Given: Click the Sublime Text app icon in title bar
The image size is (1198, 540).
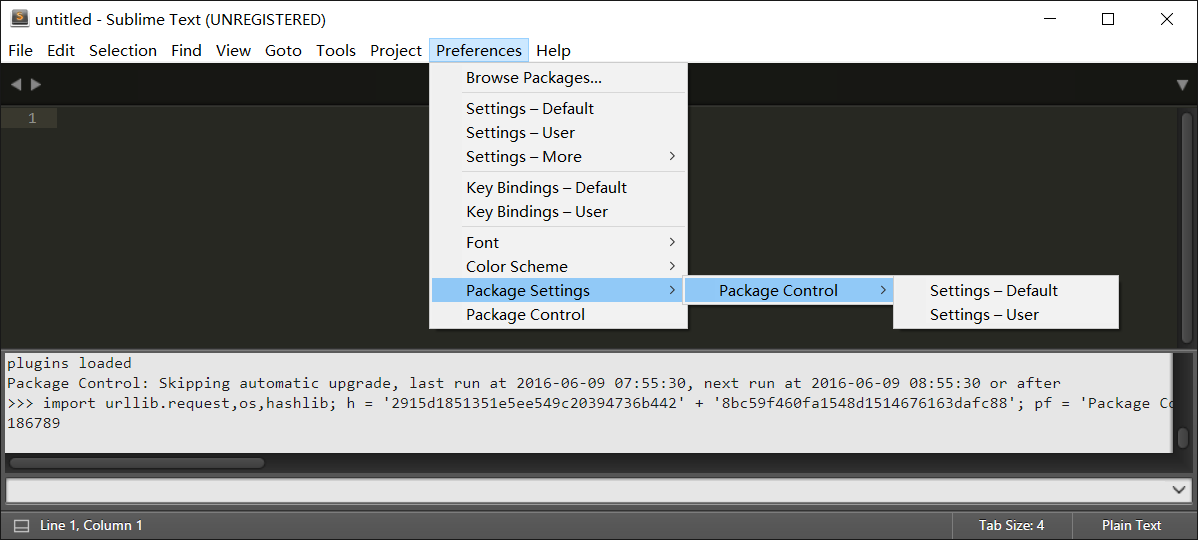Looking at the screenshot, I should 20,19.
